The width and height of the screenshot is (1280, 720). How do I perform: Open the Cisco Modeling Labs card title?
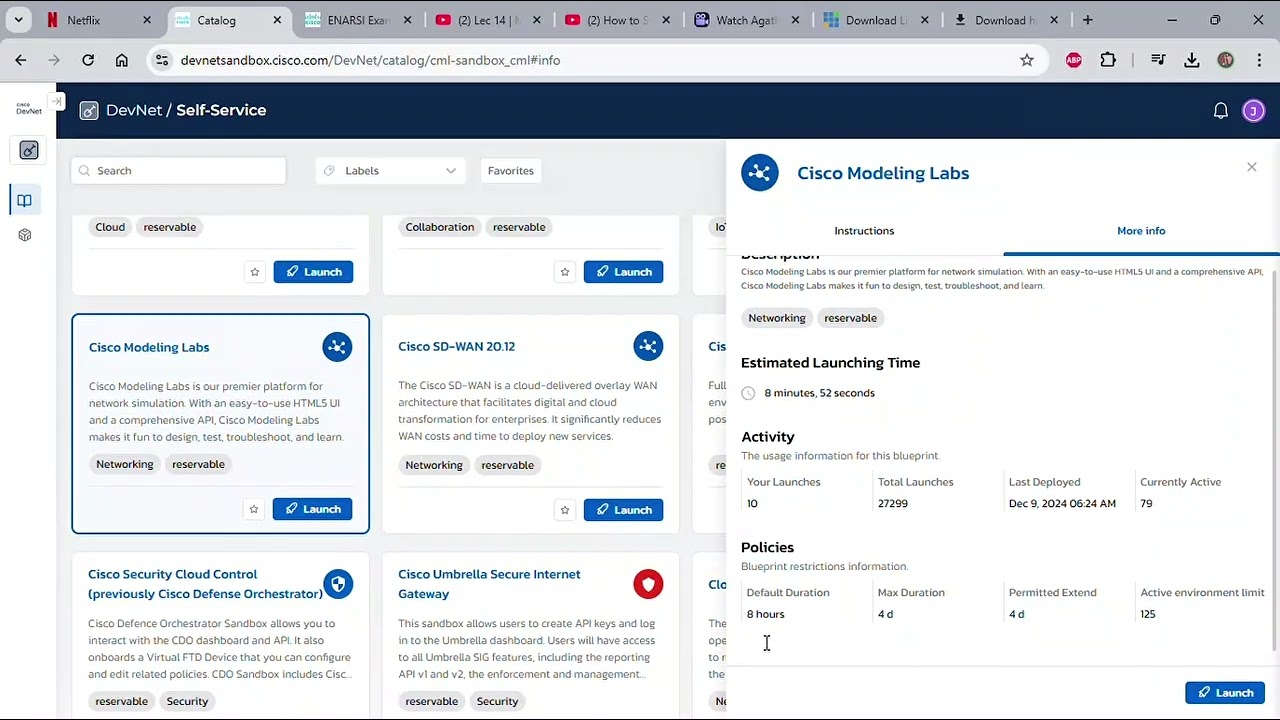(149, 347)
